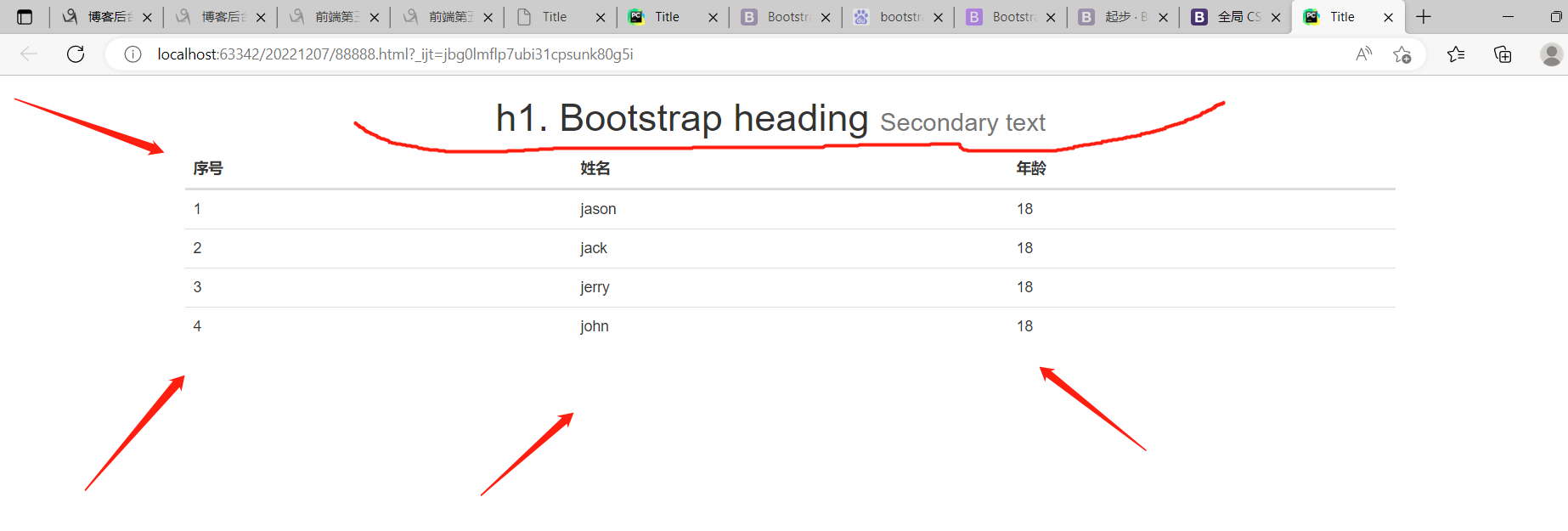Click the Read aloud icon
The height and width of the screenshot is (531, 1568).
click(x=1364, y=54)
